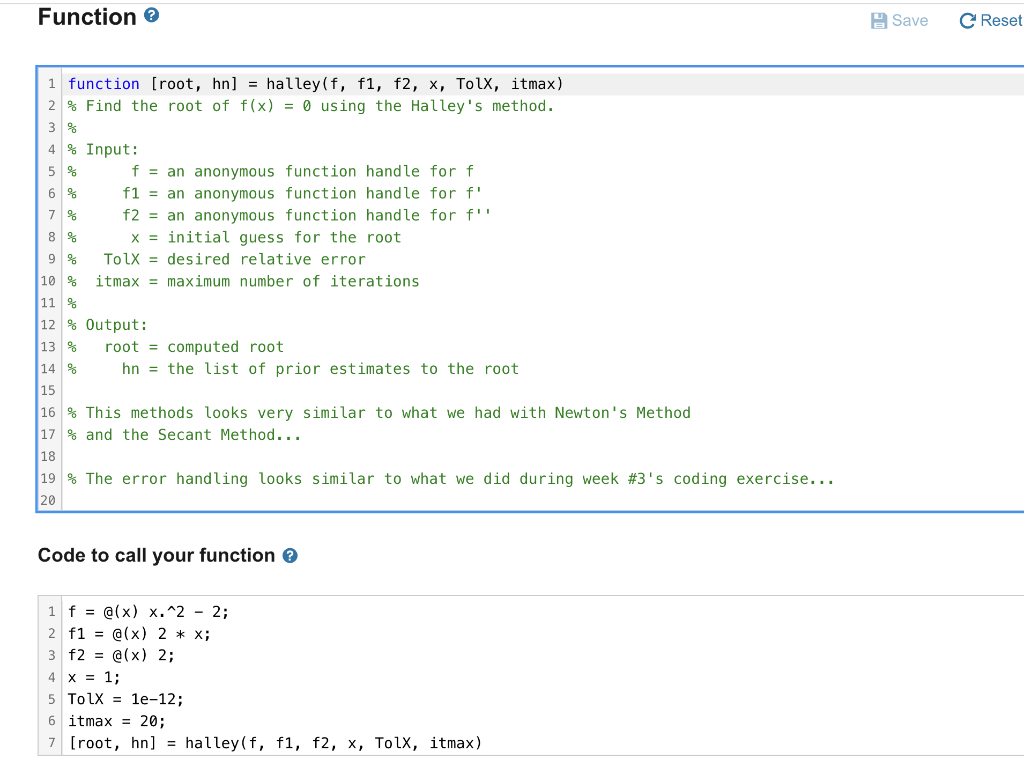Select line number 7 in the call code editor
Image resolution: width=1024 pixels, height=781 pixels.
[x=51, y=742]
